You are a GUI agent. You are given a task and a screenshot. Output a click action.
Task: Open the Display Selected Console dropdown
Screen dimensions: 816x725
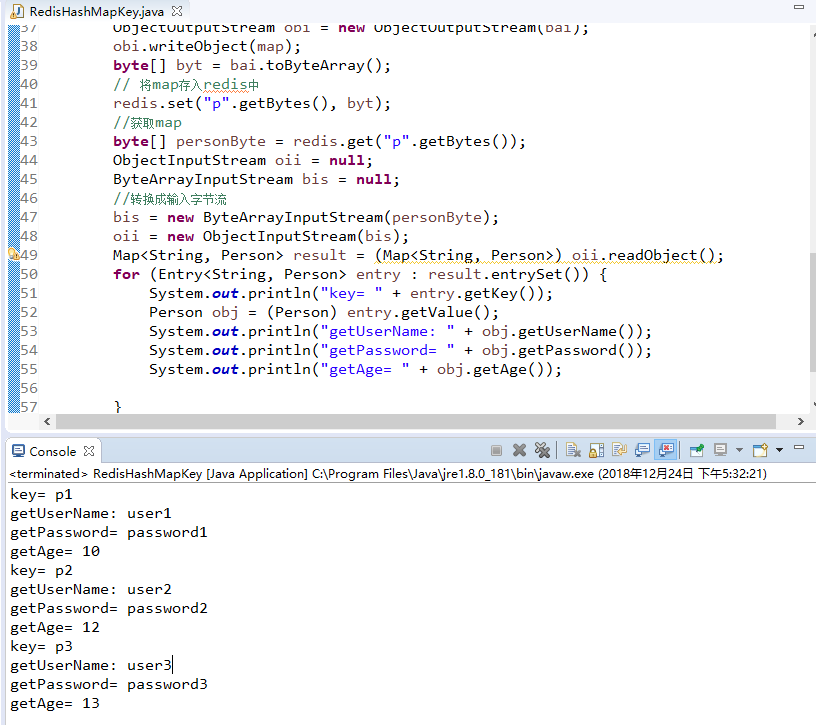pyautogui.click(x=739, y=450)
